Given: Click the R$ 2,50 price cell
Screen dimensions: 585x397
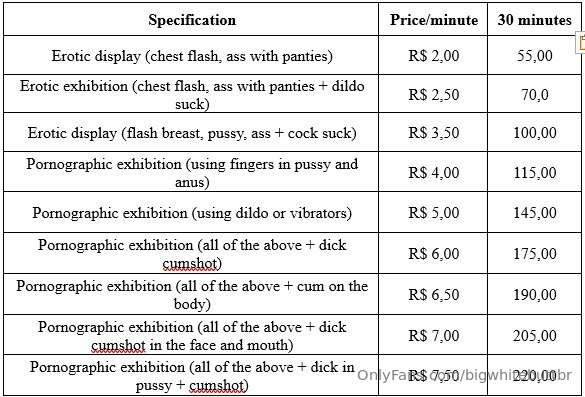Looking at the screenshot, I should [x=433, y=94].
